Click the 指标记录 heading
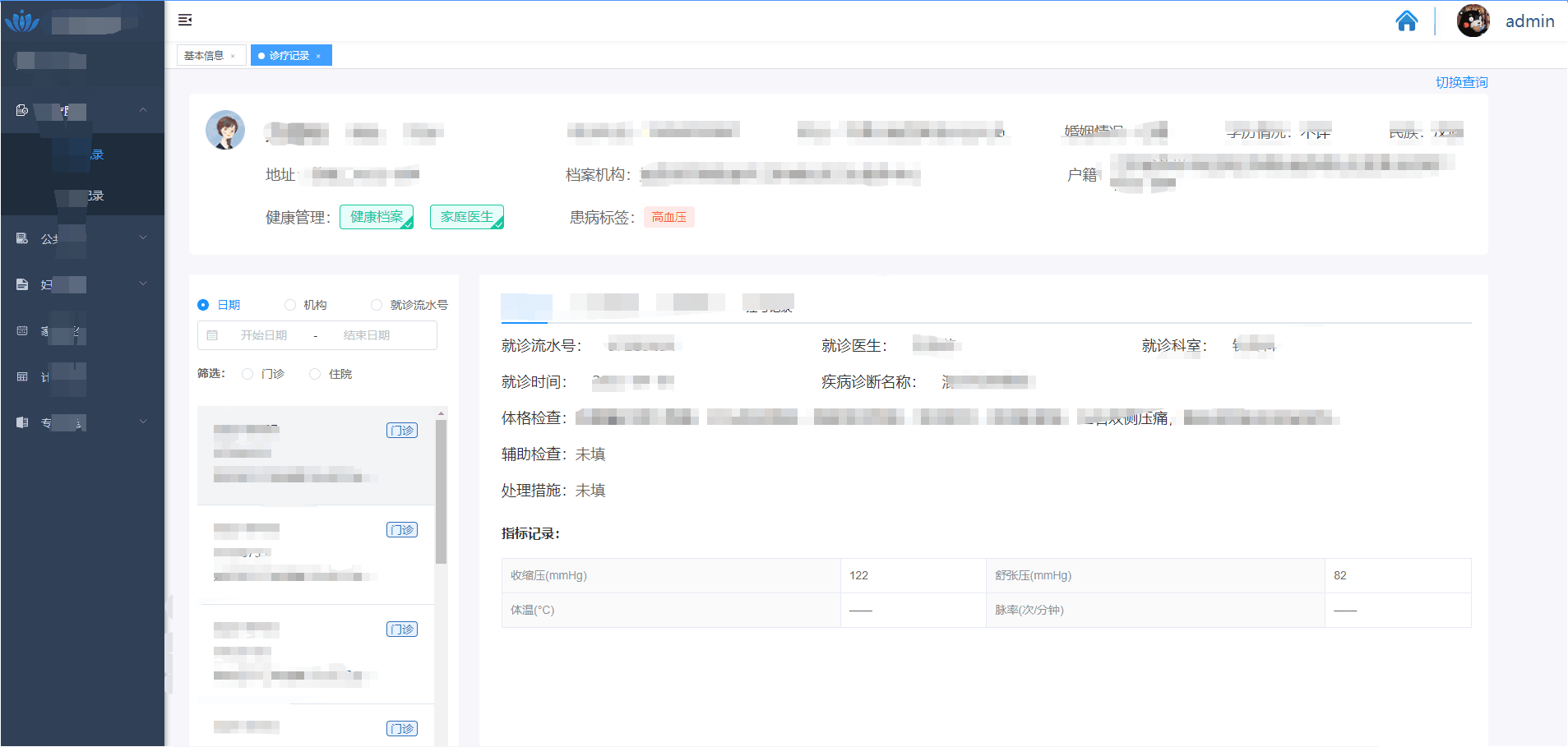Image resolution: width=1568 pixels, height=747 pixels. 530,533
